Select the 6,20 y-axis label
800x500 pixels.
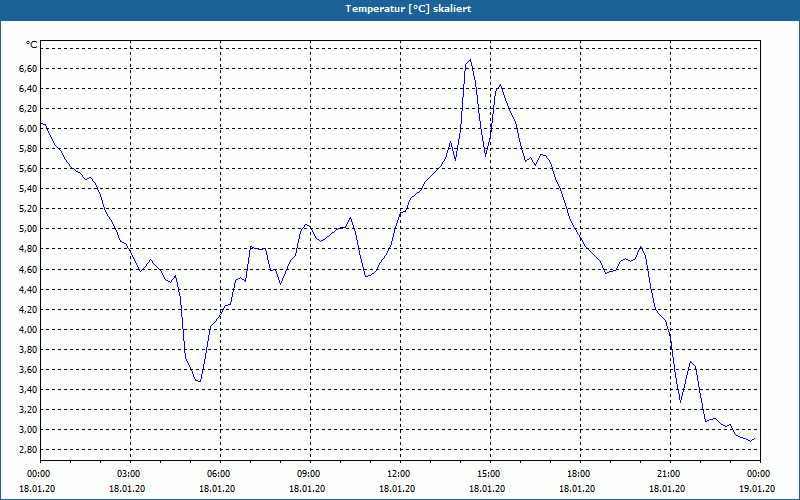(x=28, y=109)
